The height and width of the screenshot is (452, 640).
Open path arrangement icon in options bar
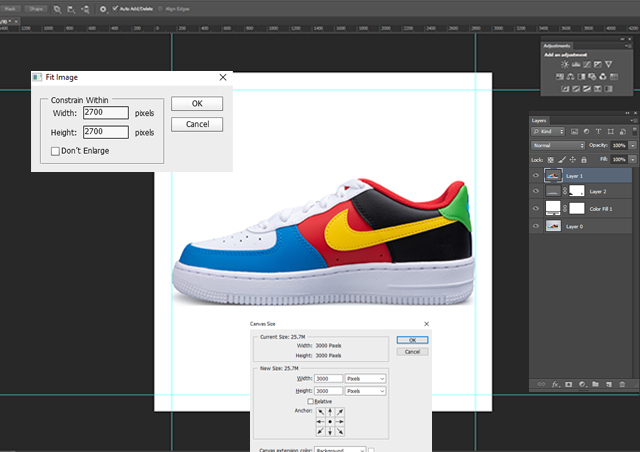[85, 9]
